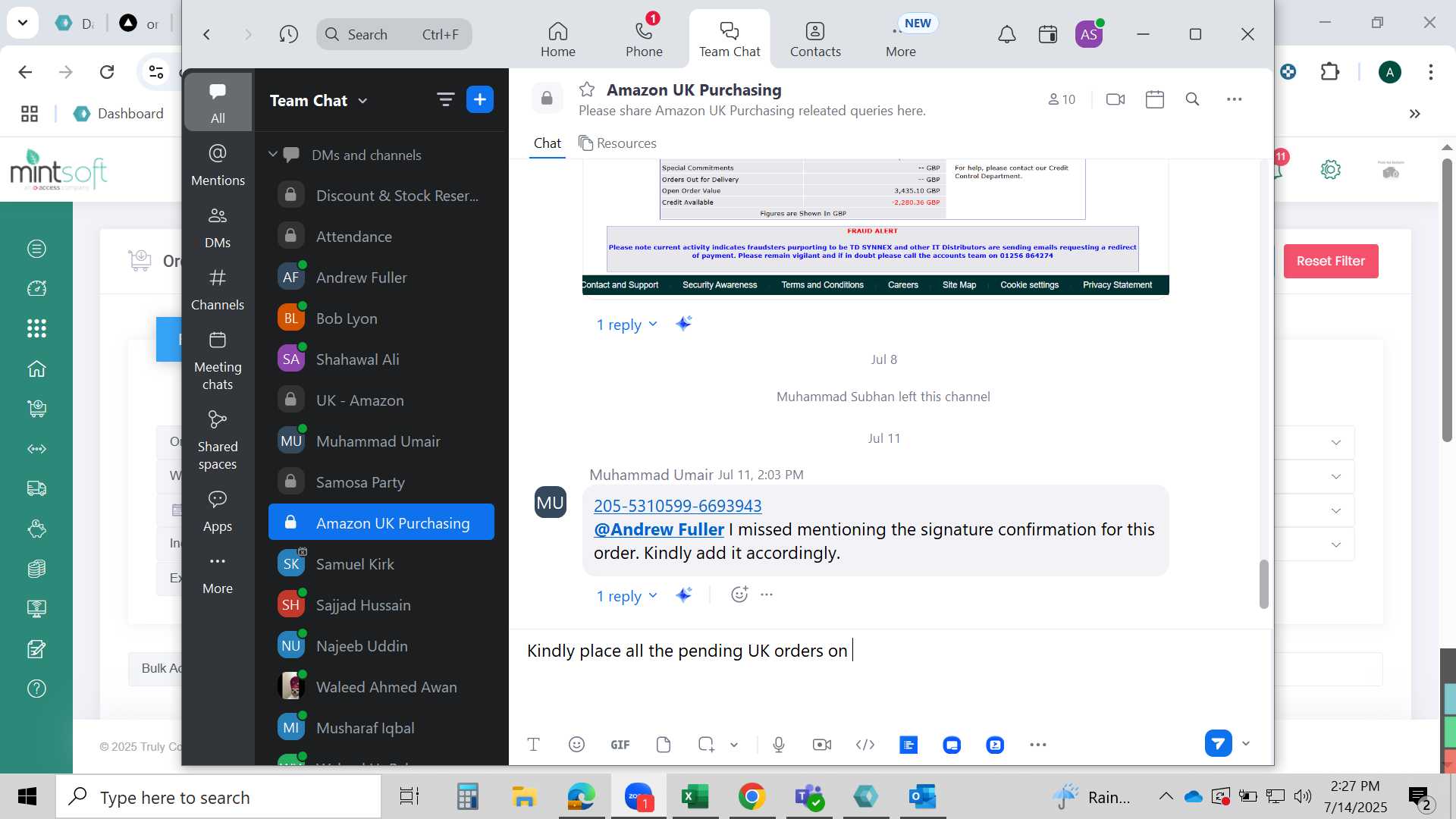
Task: Attach a file to the message
Action: [x=663, y=745]
